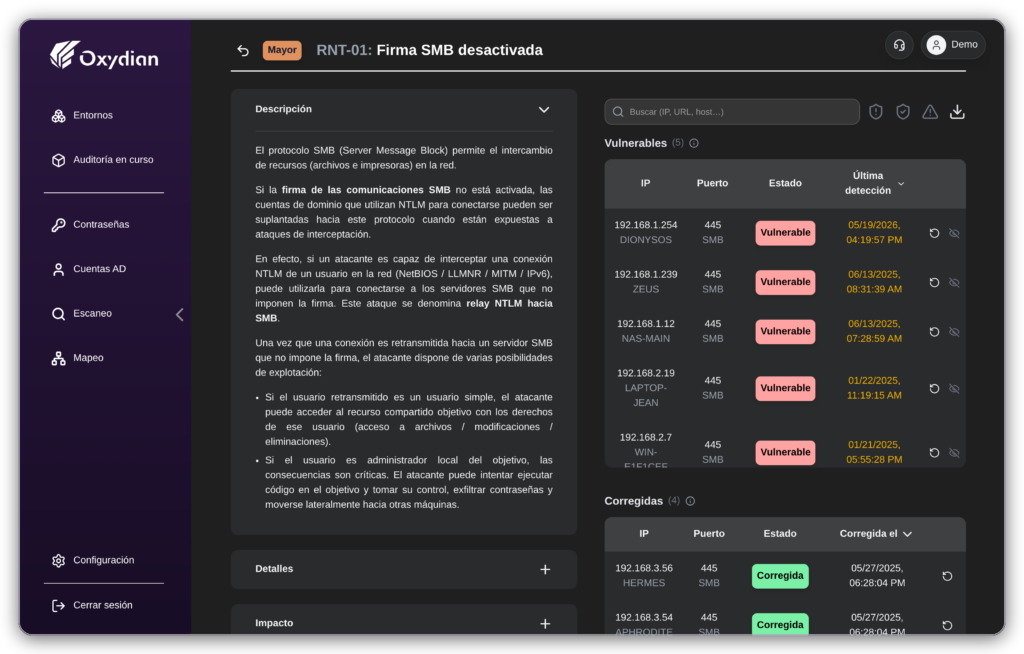Hide NAS-MAIN row via crossed eye icon
The width and height of the screenshot is (1024, 654).
(954, 332)
